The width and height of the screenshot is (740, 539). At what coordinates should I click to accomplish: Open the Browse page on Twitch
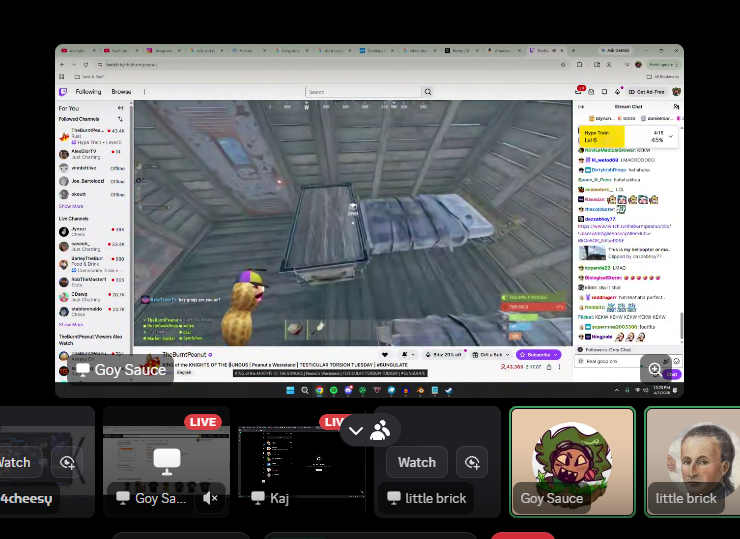click(121, 92)
